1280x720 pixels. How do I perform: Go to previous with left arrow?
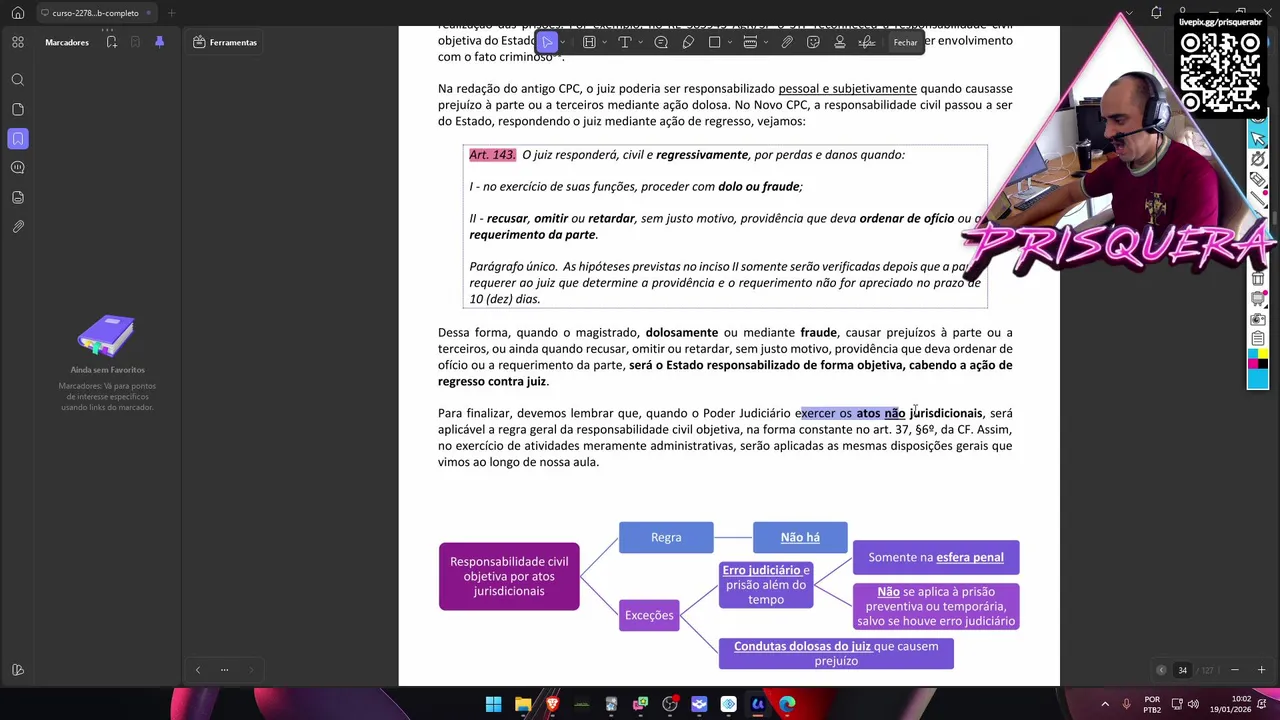tap(197, 670)
